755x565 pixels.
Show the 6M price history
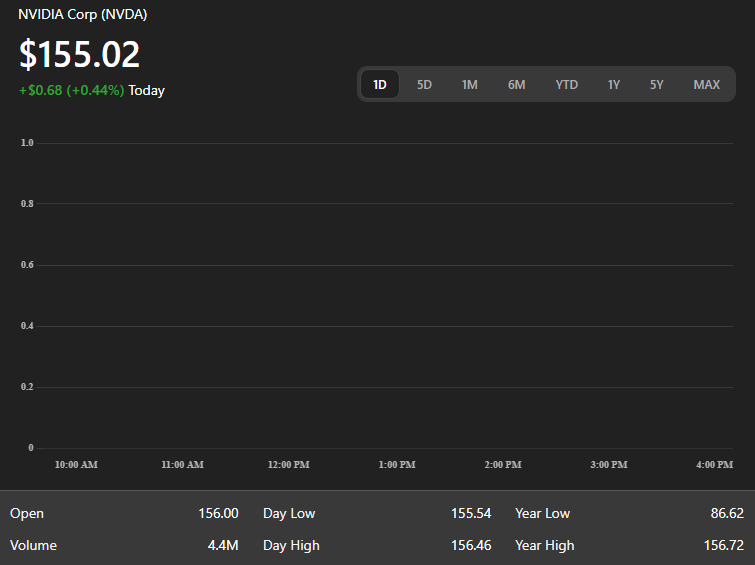pyautogui.click(x=517, y=85)
